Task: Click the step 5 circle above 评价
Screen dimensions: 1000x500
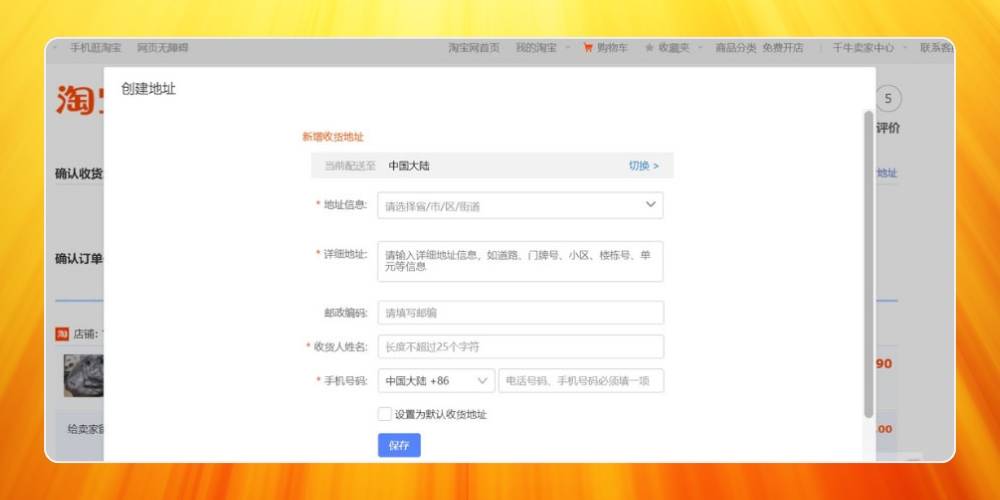Action: tap(888, 99)
